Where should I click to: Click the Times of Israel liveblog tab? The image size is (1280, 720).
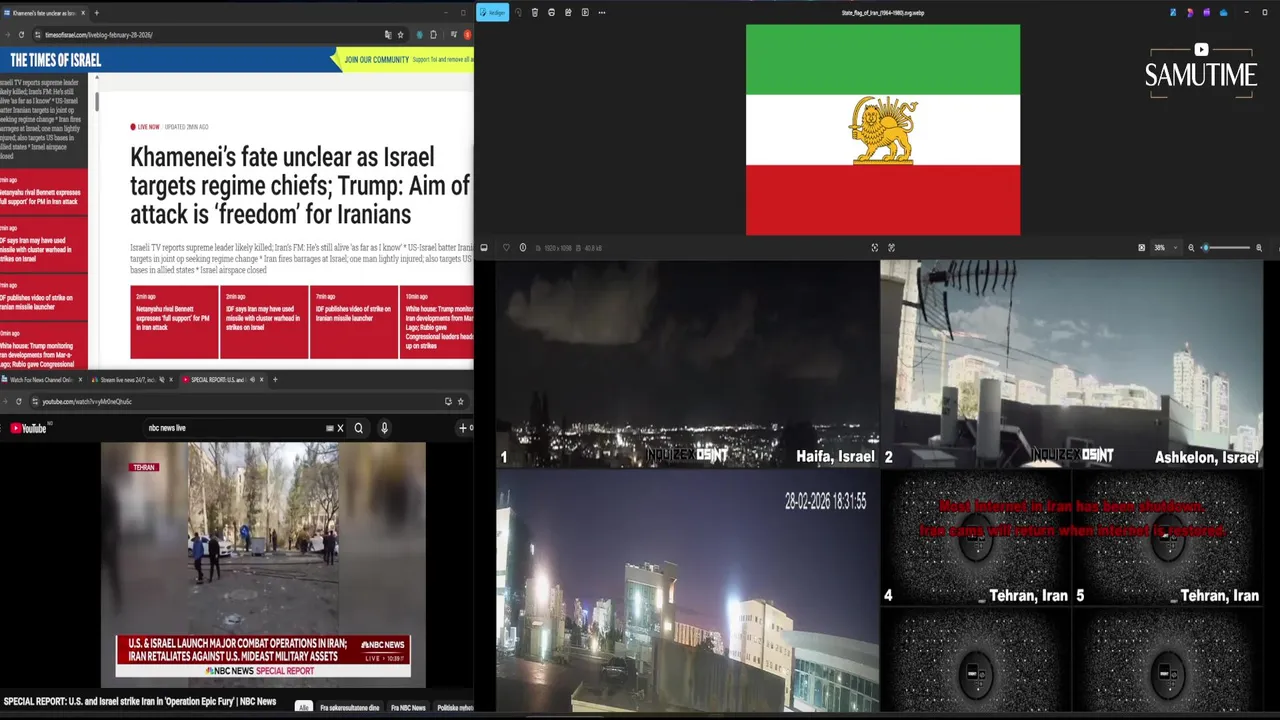pos(43,13)
